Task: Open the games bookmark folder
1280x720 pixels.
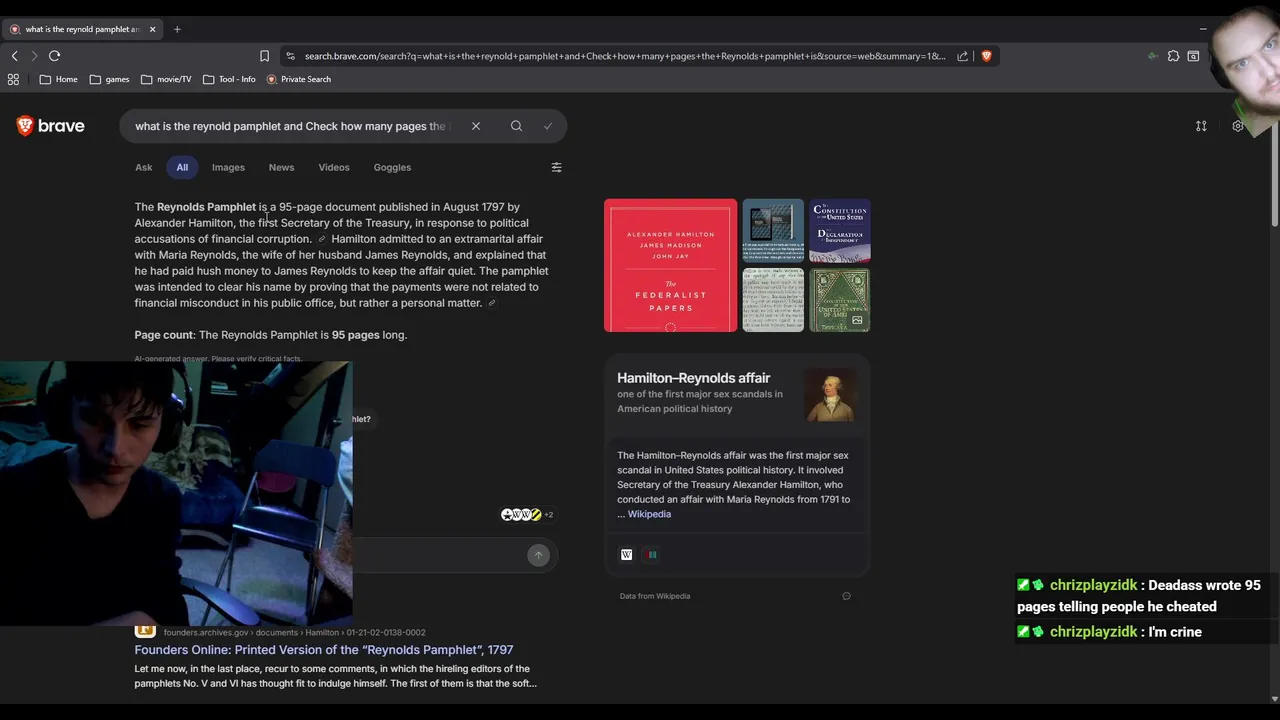Action: [109, 79]
